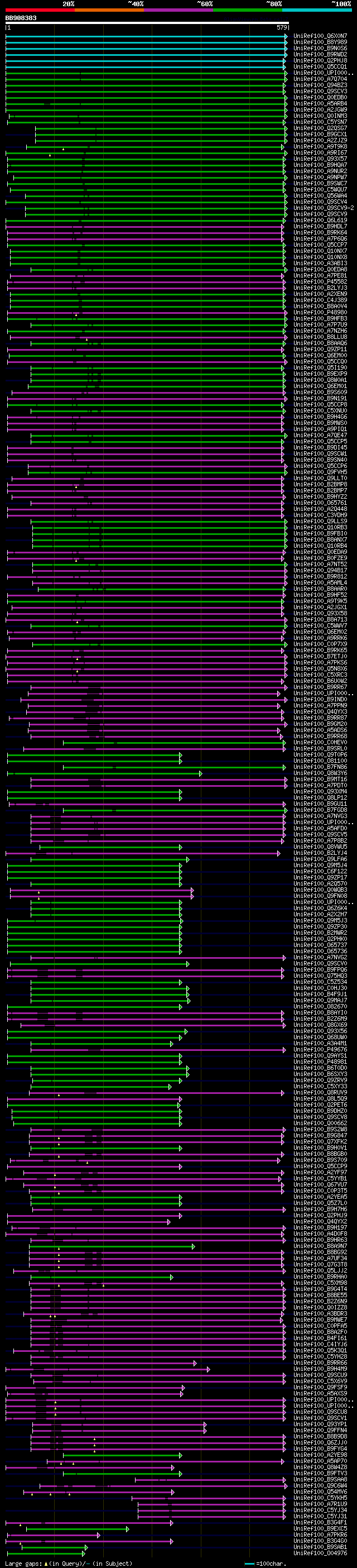Select label UniRef100_C5X6V9
This screenshot has width=357, height=1568.
(321, 1381)
